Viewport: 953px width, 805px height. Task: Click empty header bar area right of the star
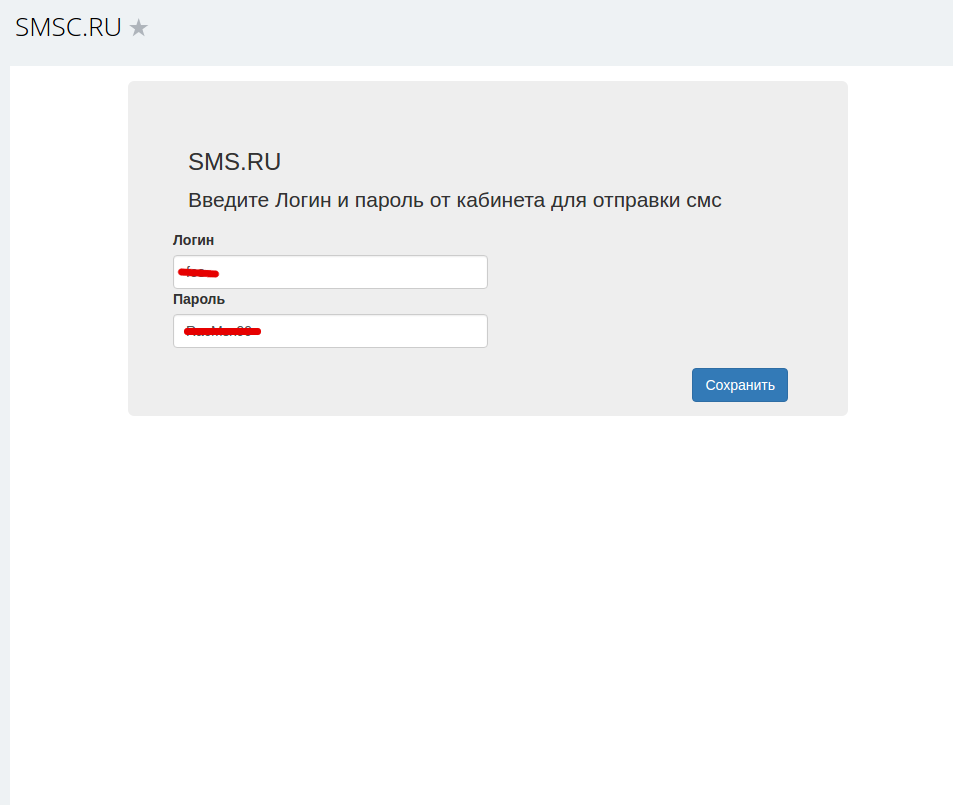click(x=547, y=30)
